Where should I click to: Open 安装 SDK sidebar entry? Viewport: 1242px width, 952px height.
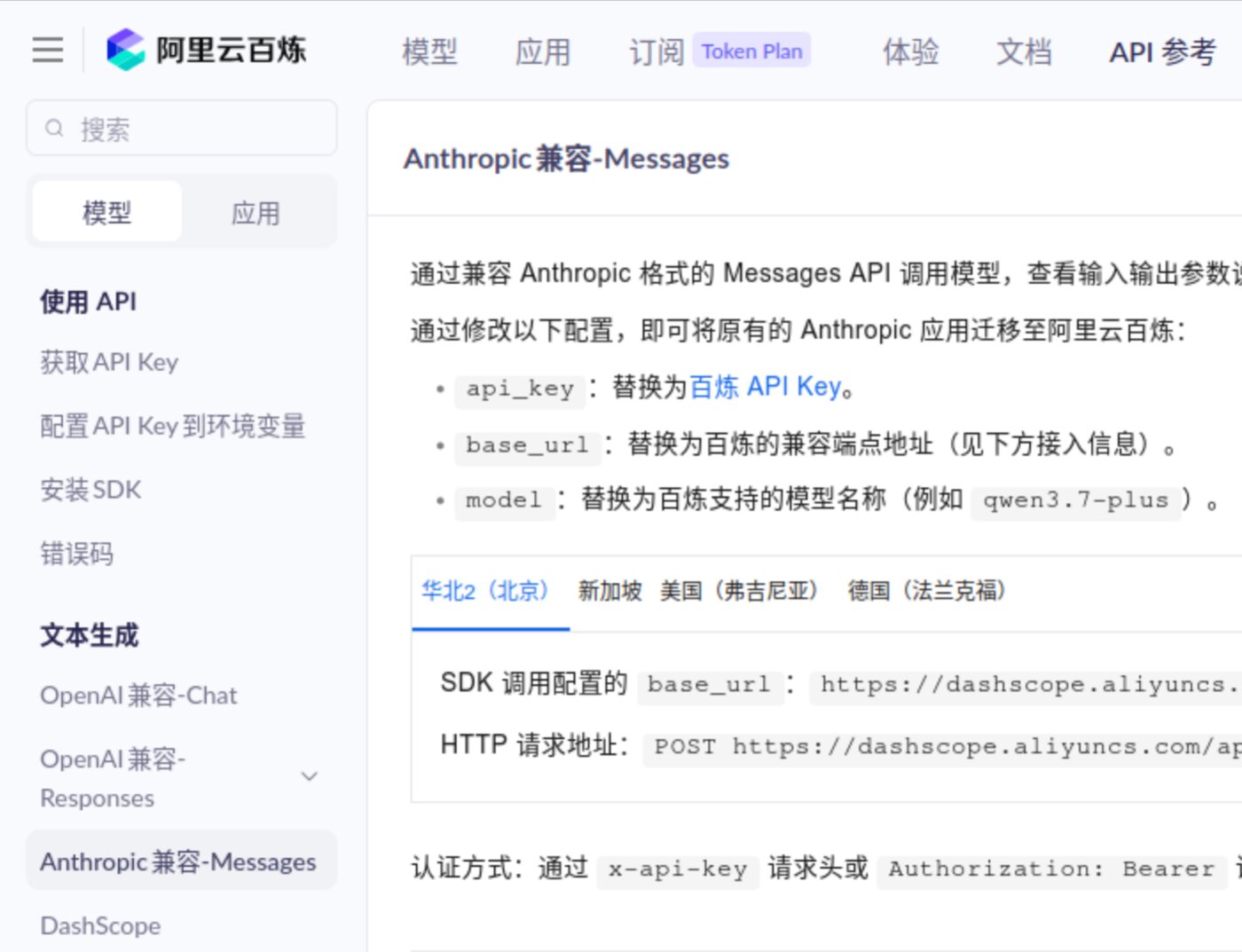(x=90, y=490)
